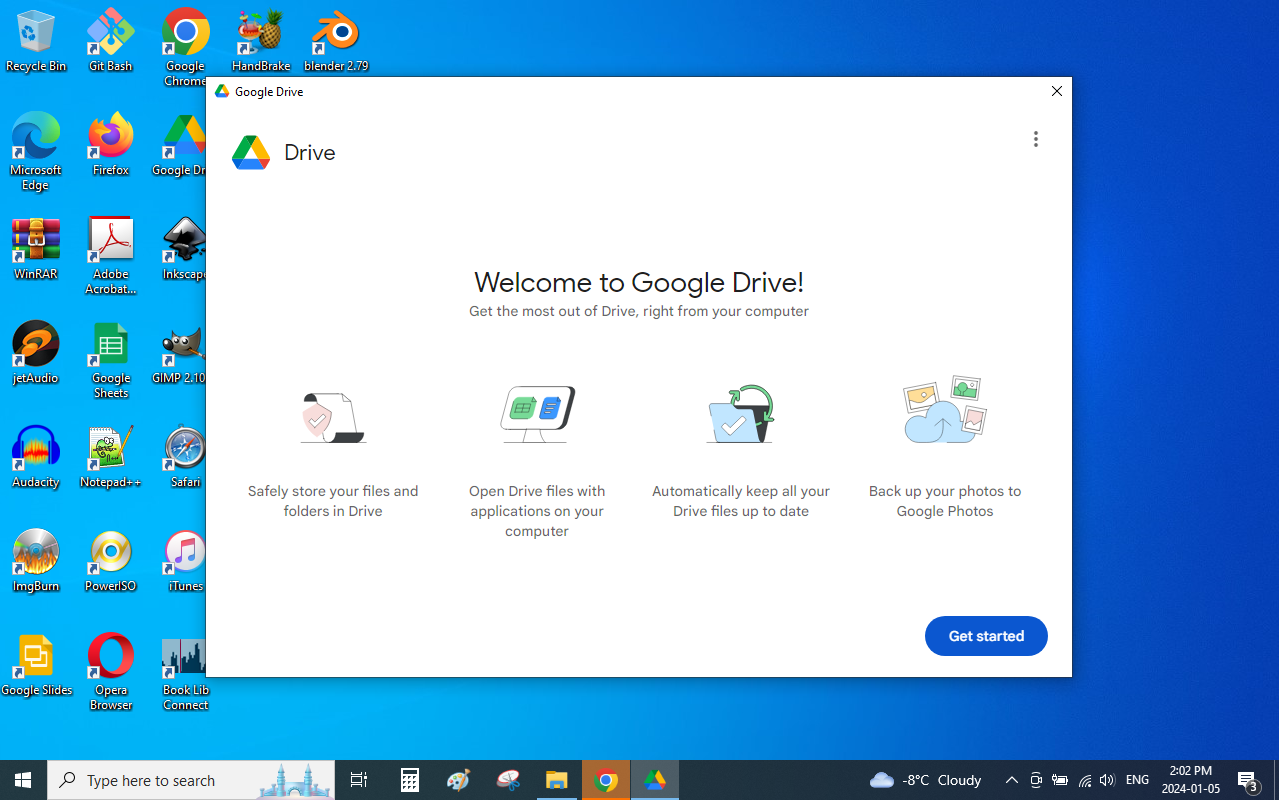Show hidden system tray icons

(1011, 780)
